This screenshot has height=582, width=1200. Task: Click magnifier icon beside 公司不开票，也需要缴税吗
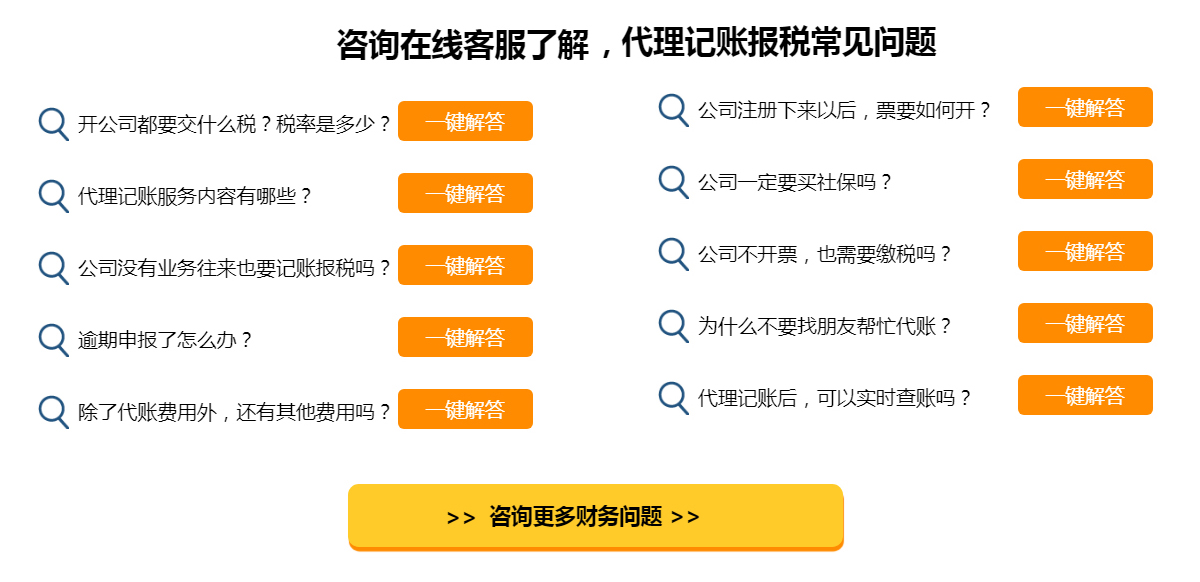click(x=673, y=253)
